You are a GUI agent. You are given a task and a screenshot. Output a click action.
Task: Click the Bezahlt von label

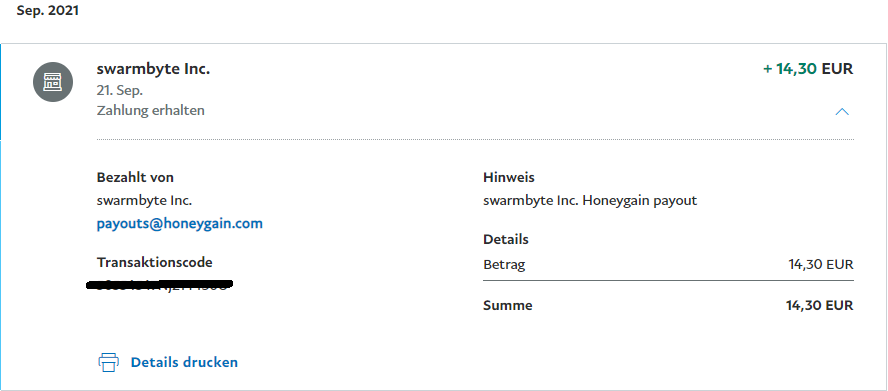[135, 177]
